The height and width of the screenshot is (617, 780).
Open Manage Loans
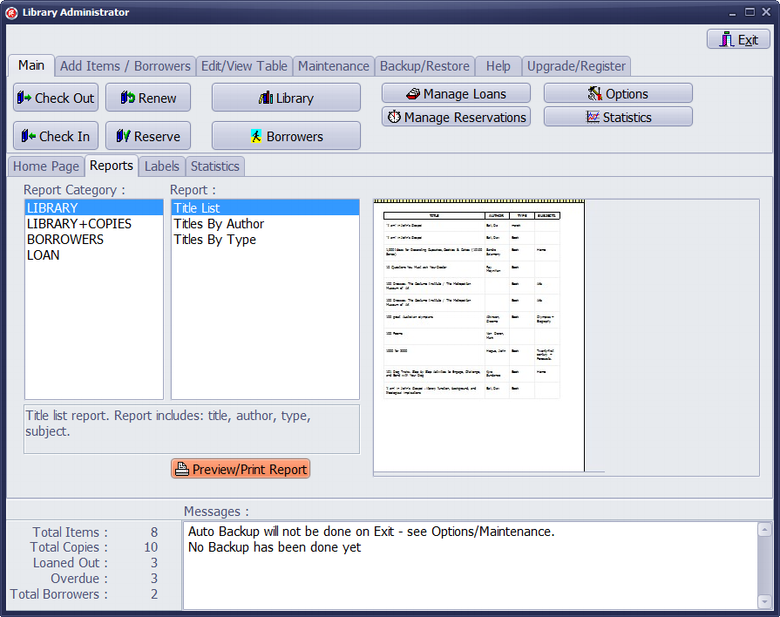click(x=455, y=94)
